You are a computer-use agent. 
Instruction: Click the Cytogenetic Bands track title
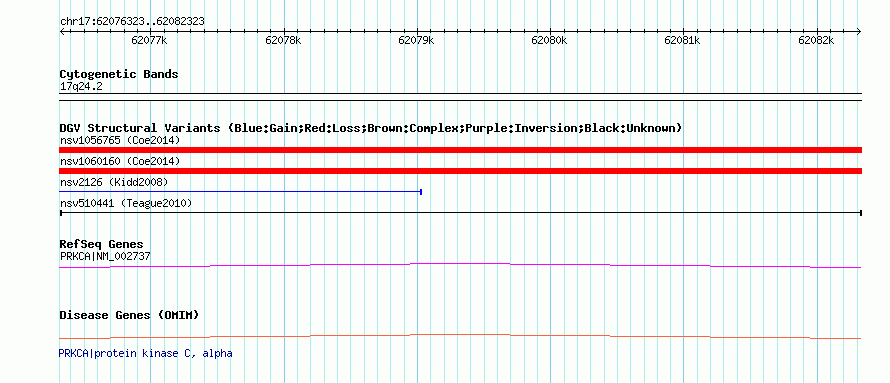pyautogui.click(x=119, y=74)
